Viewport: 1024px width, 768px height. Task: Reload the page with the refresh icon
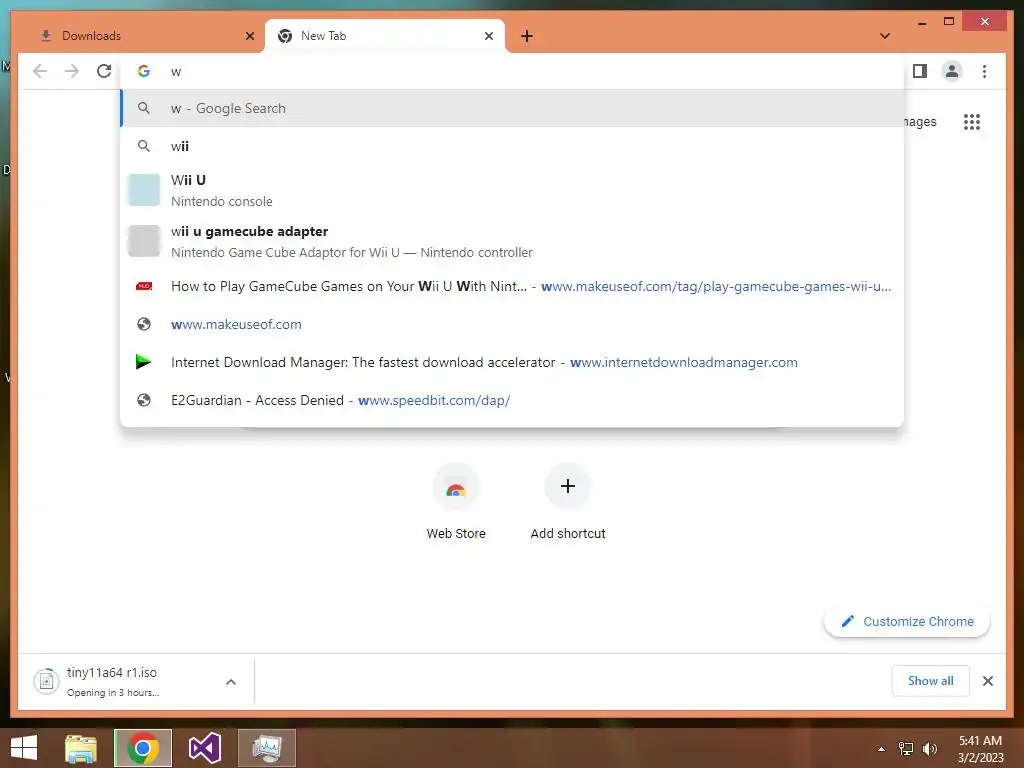point(104,71)
